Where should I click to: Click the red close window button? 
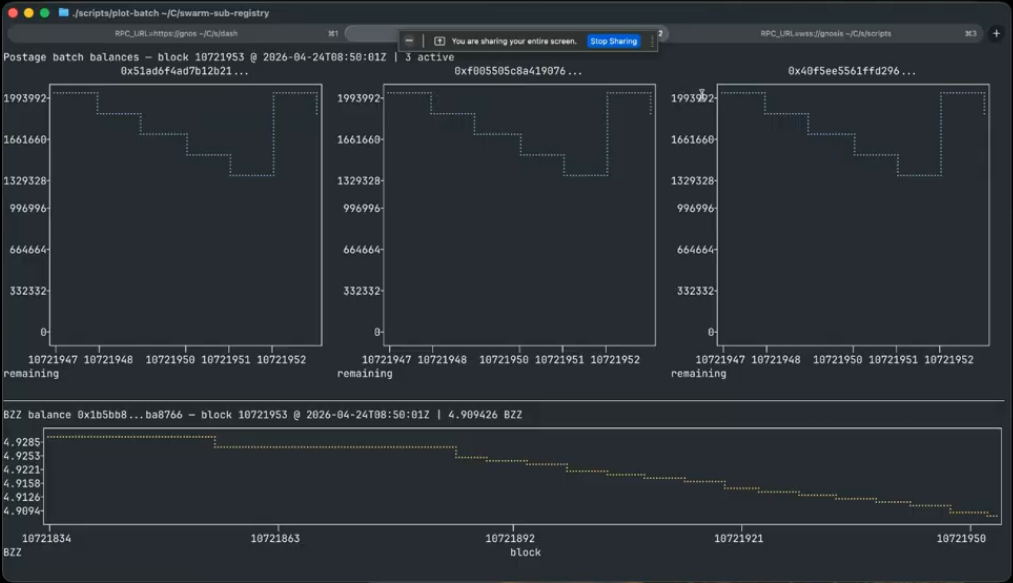pyautogui.click(x=12, y=12)
